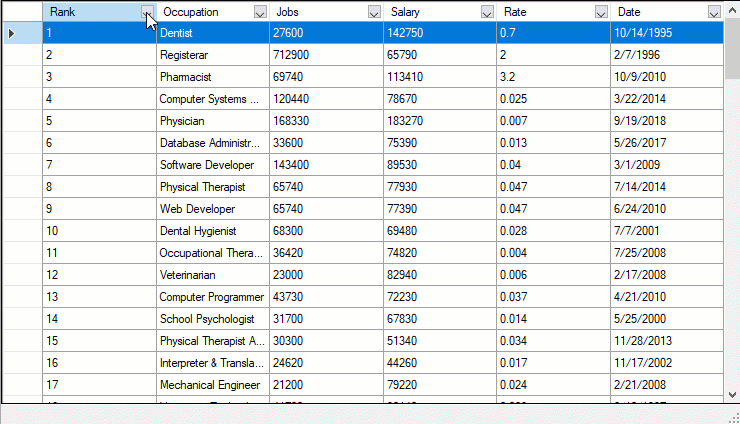Select the 'Software Developer' cell

pos(213,165)
